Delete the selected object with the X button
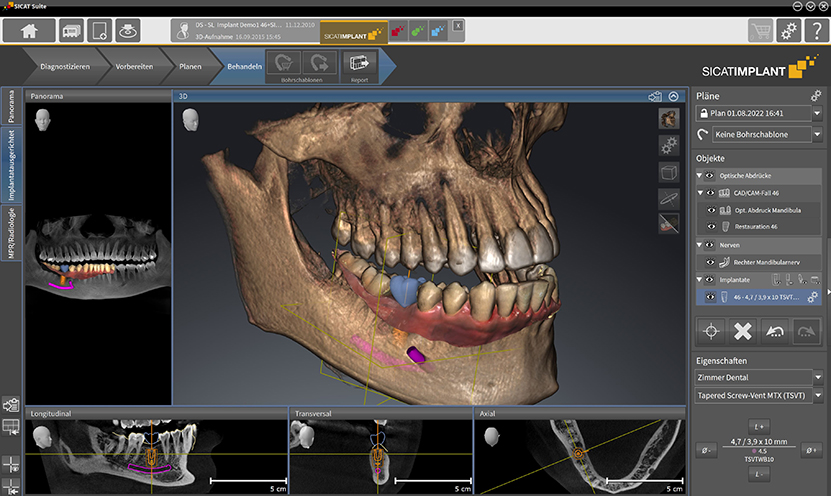Screen dimensions: 831x496 pyautogui.click(x=742, y=332)
